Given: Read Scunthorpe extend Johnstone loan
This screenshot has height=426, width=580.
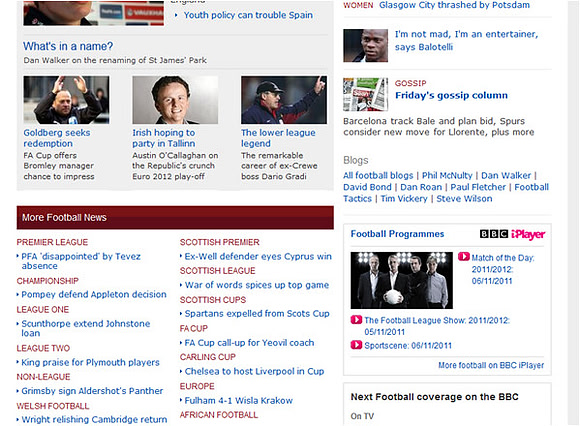Looking at the screenshot, I should click(x=86, y=328).
